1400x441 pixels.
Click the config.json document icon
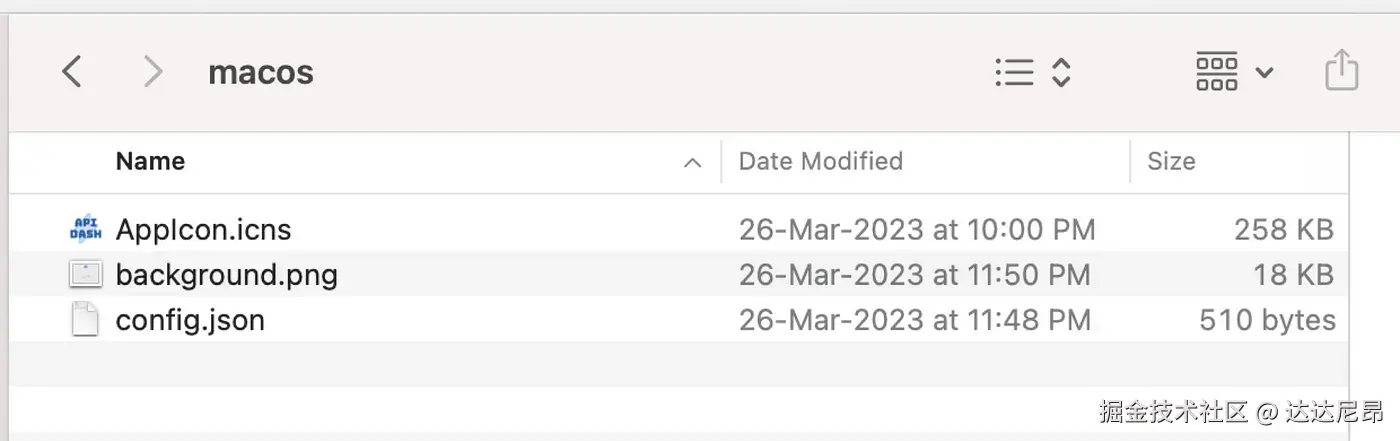86,320
